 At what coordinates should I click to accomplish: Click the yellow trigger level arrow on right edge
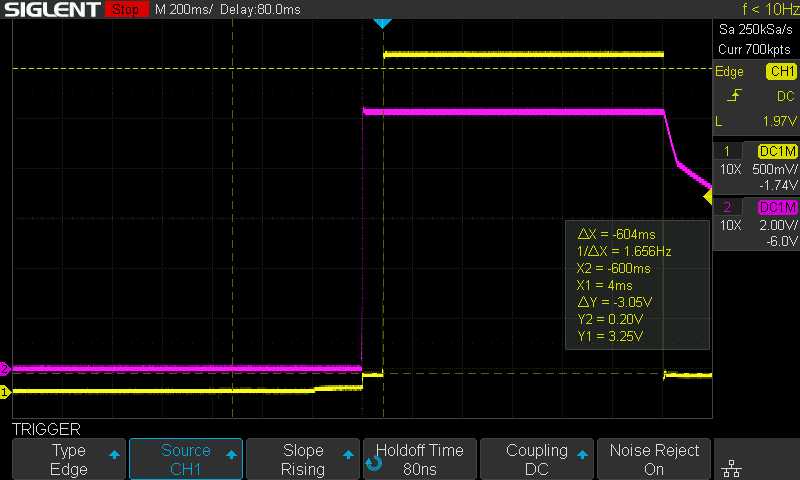(708, 198)
